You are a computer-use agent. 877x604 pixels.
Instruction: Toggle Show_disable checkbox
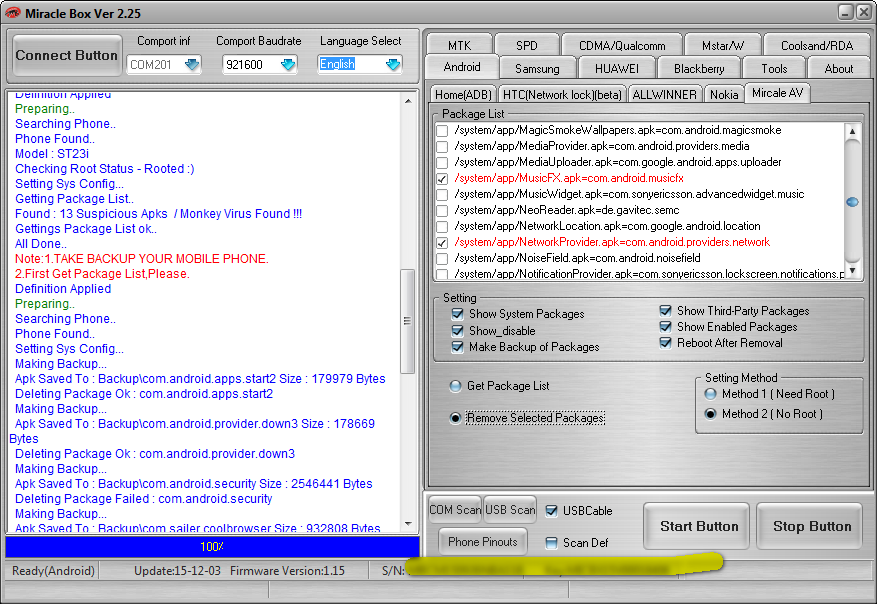[x=458, y=331]
